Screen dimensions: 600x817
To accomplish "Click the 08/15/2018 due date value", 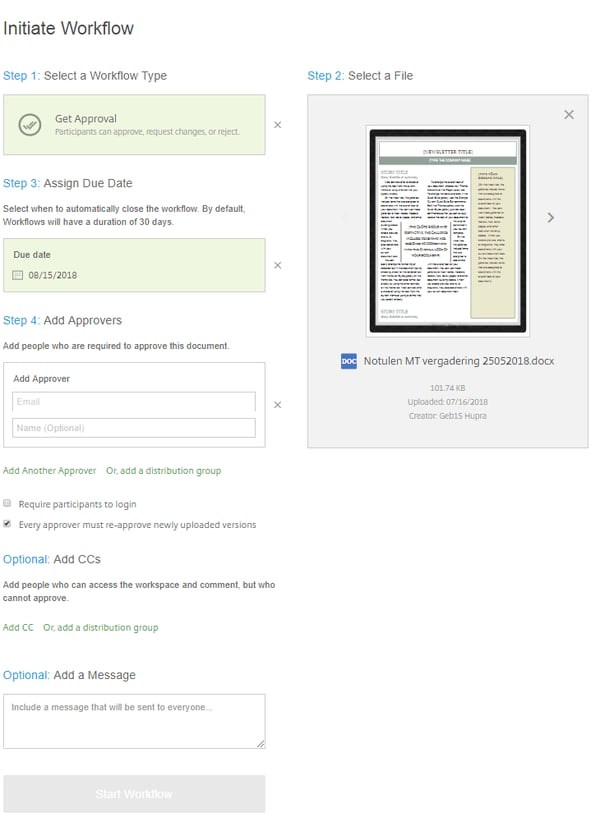I will pos(53,275).
